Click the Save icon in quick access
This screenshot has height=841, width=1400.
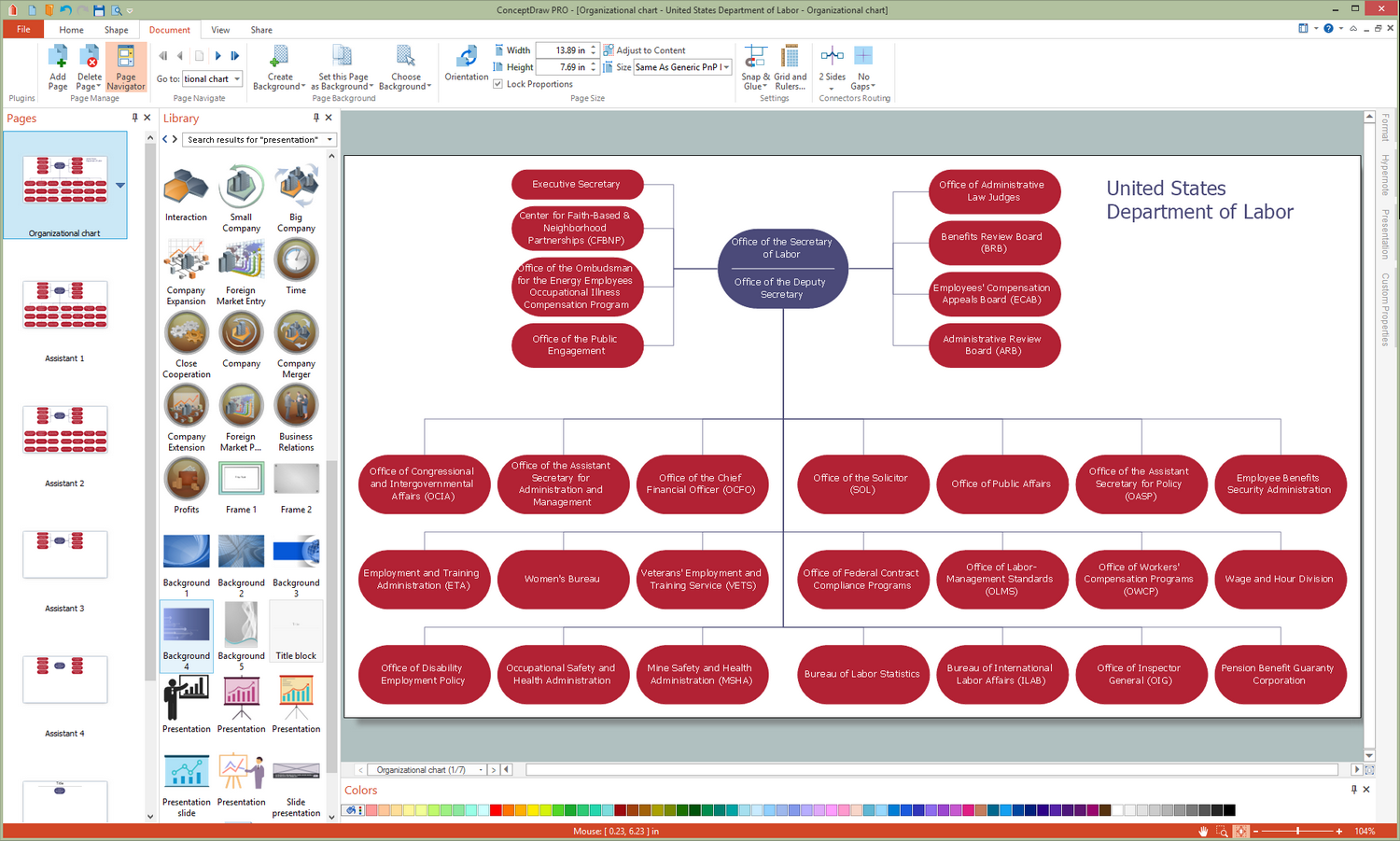98,9
